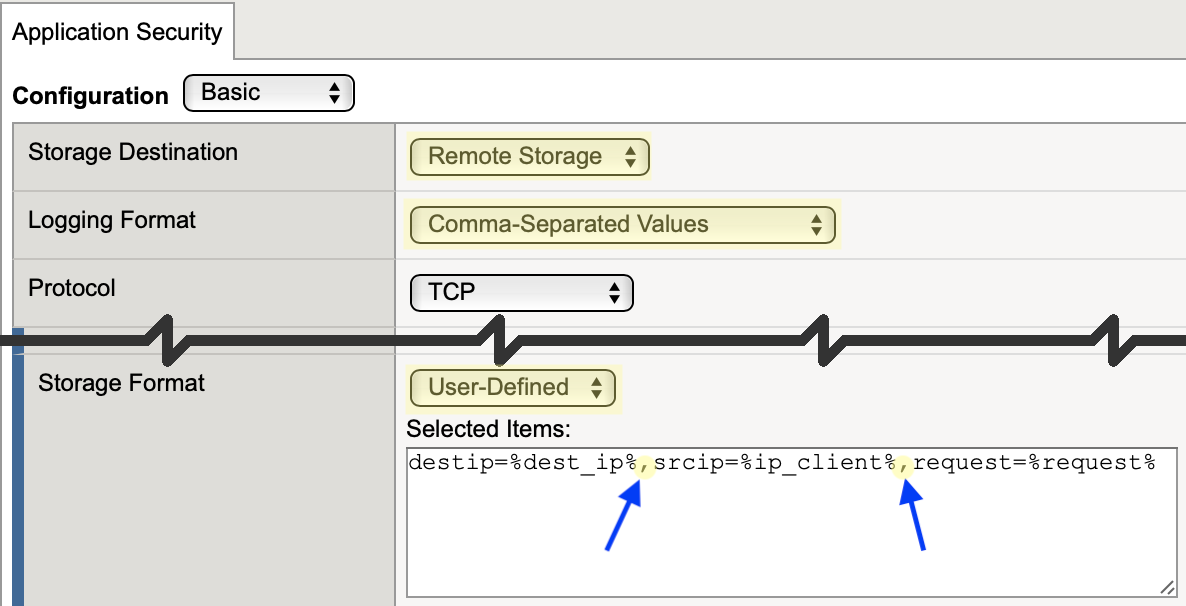1186x606 pixels.
Task: Click inside the Selected Items text area
Action: coord(792,523)
